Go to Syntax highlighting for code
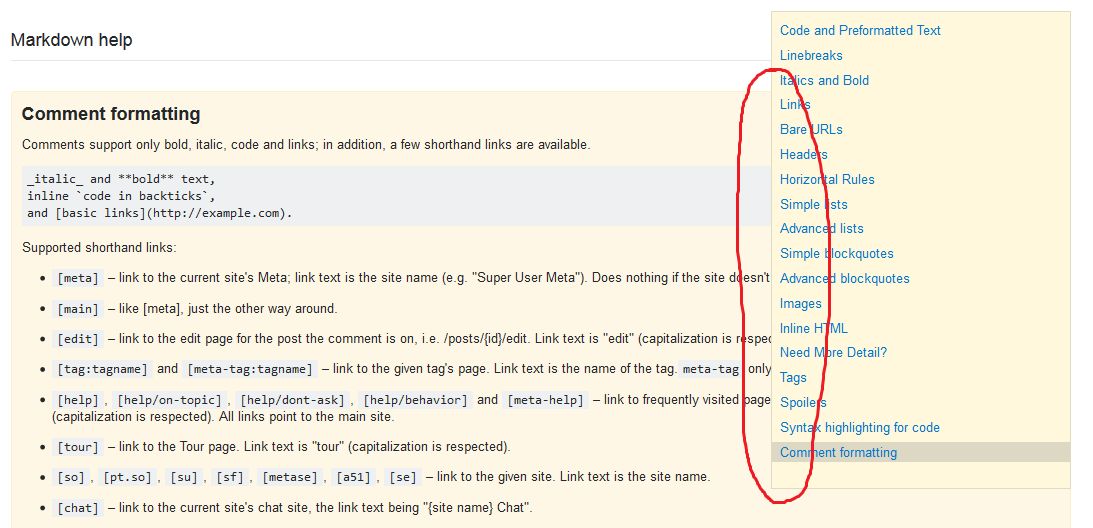 click(x=859, y=428)
